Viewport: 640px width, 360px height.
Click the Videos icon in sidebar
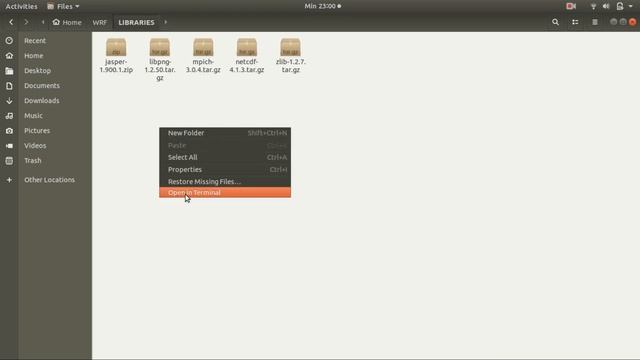[x=9, y=146]
